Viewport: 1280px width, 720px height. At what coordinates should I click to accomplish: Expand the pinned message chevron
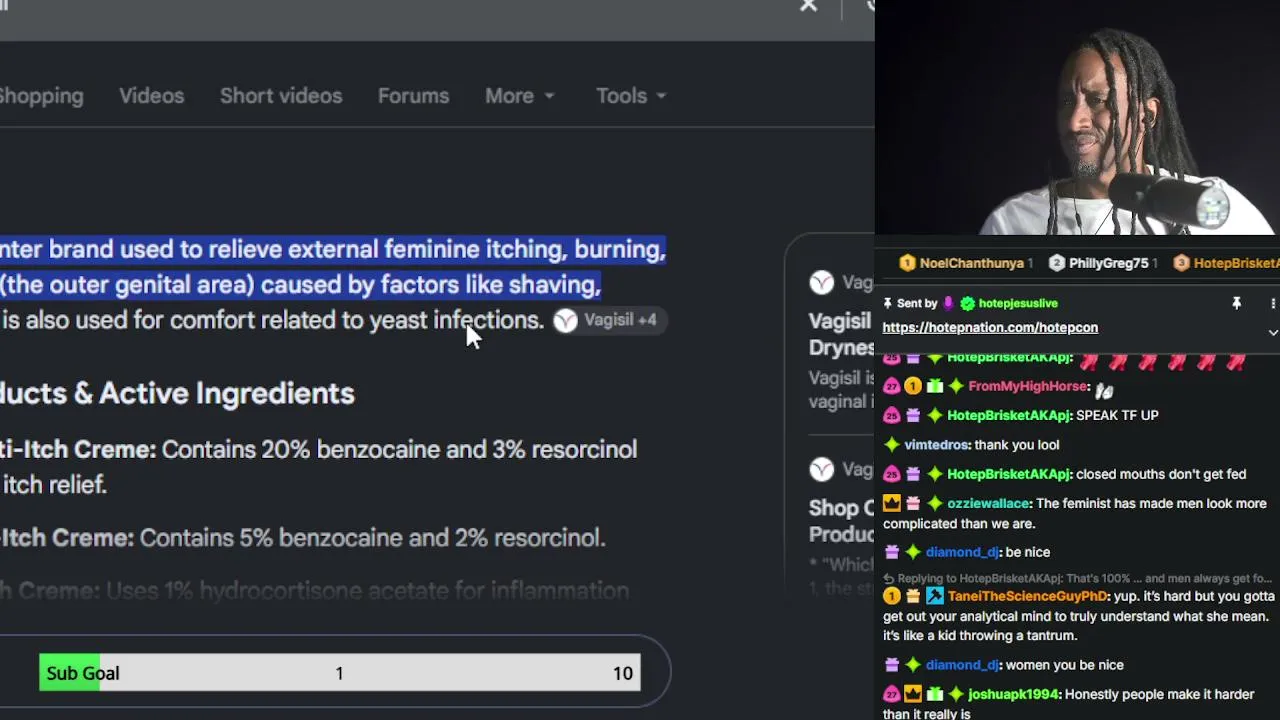(1272, 332)
